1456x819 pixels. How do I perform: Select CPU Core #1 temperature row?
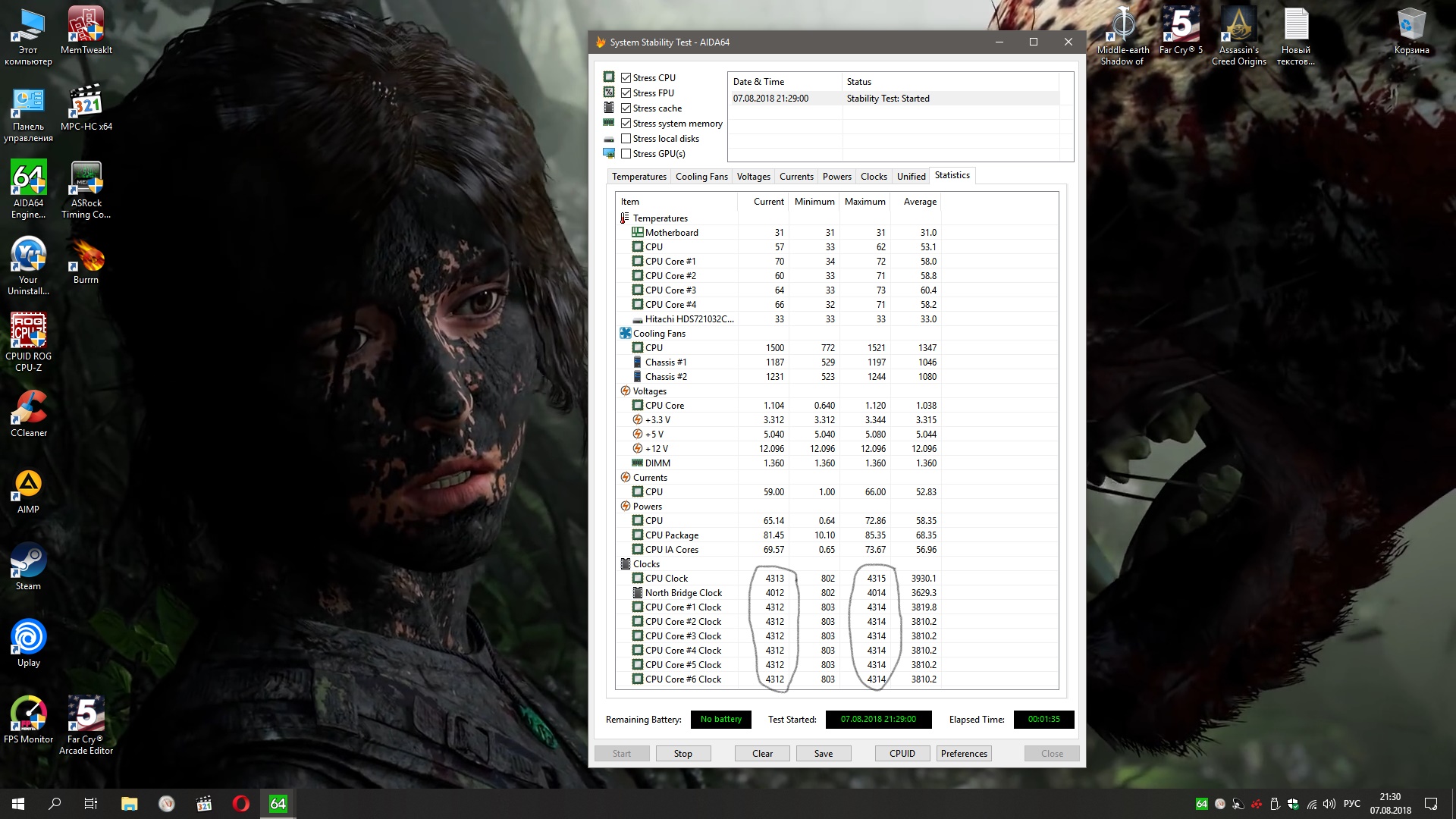[x=670, y=262]
